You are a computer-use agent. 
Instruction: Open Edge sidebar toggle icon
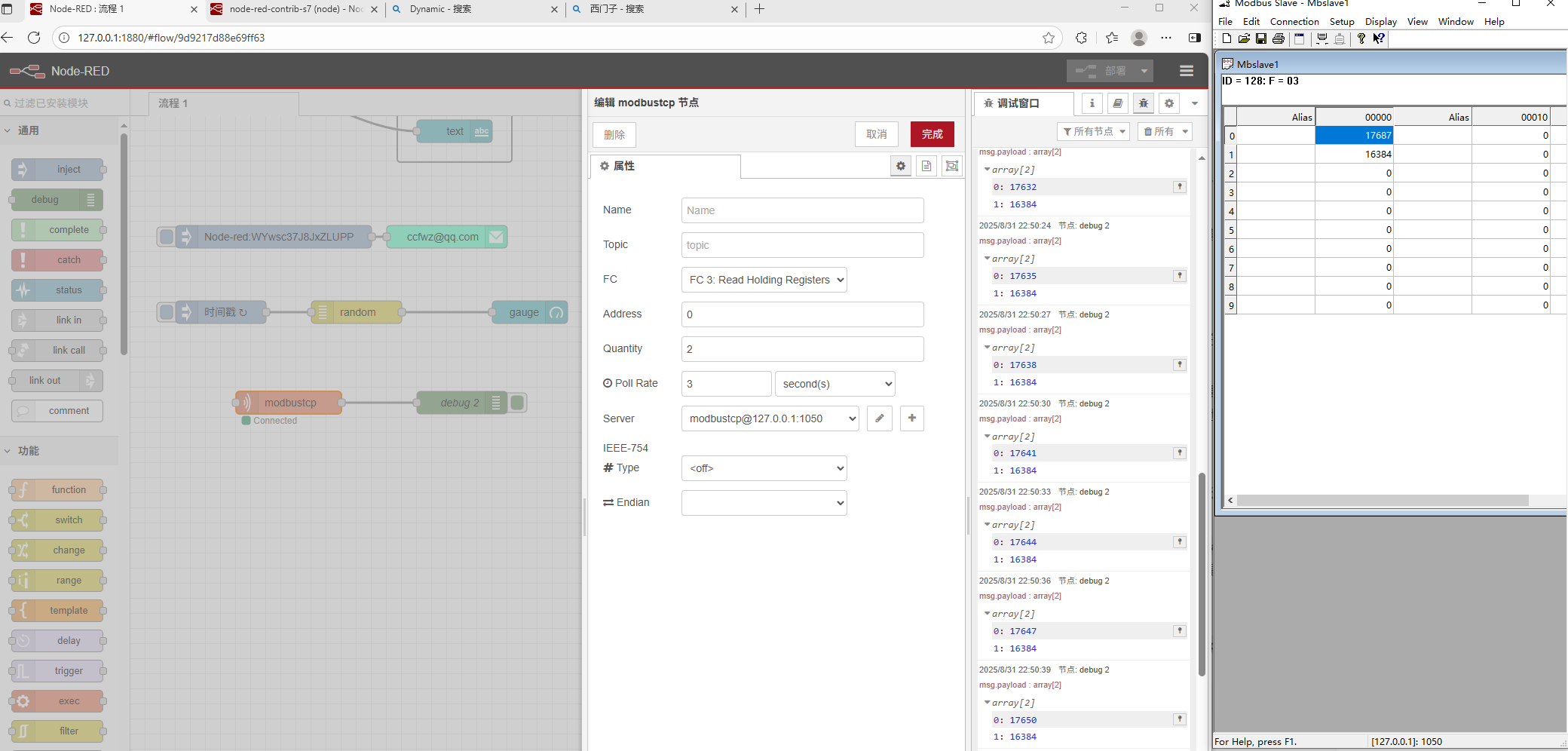pyautogui.click(x=1195, y=38)
